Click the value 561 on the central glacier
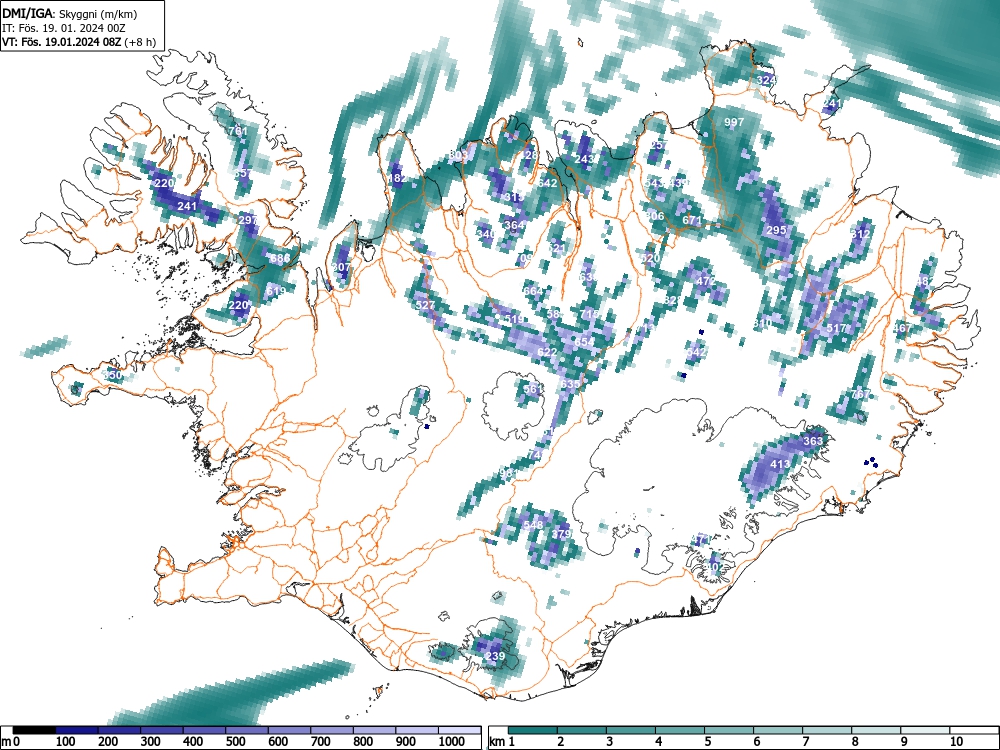The height and width of the screenshot is (750, 1000). [533, 388]
